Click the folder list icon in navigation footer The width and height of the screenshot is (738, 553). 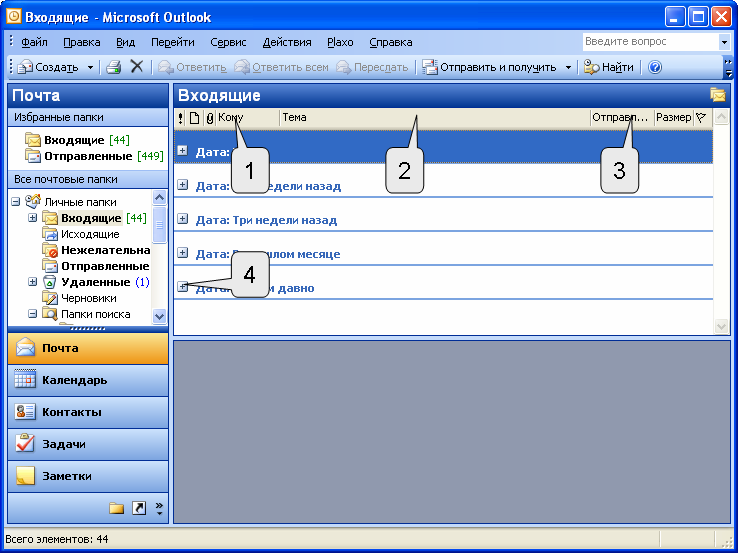(x=116, y=508)
